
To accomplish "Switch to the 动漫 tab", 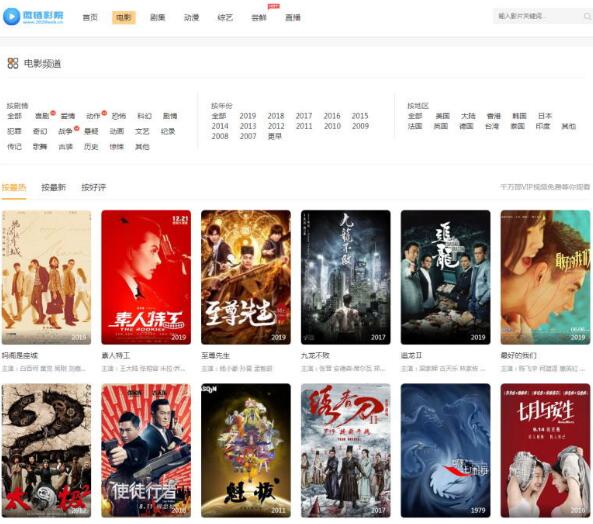I will [x=191, y=17].
